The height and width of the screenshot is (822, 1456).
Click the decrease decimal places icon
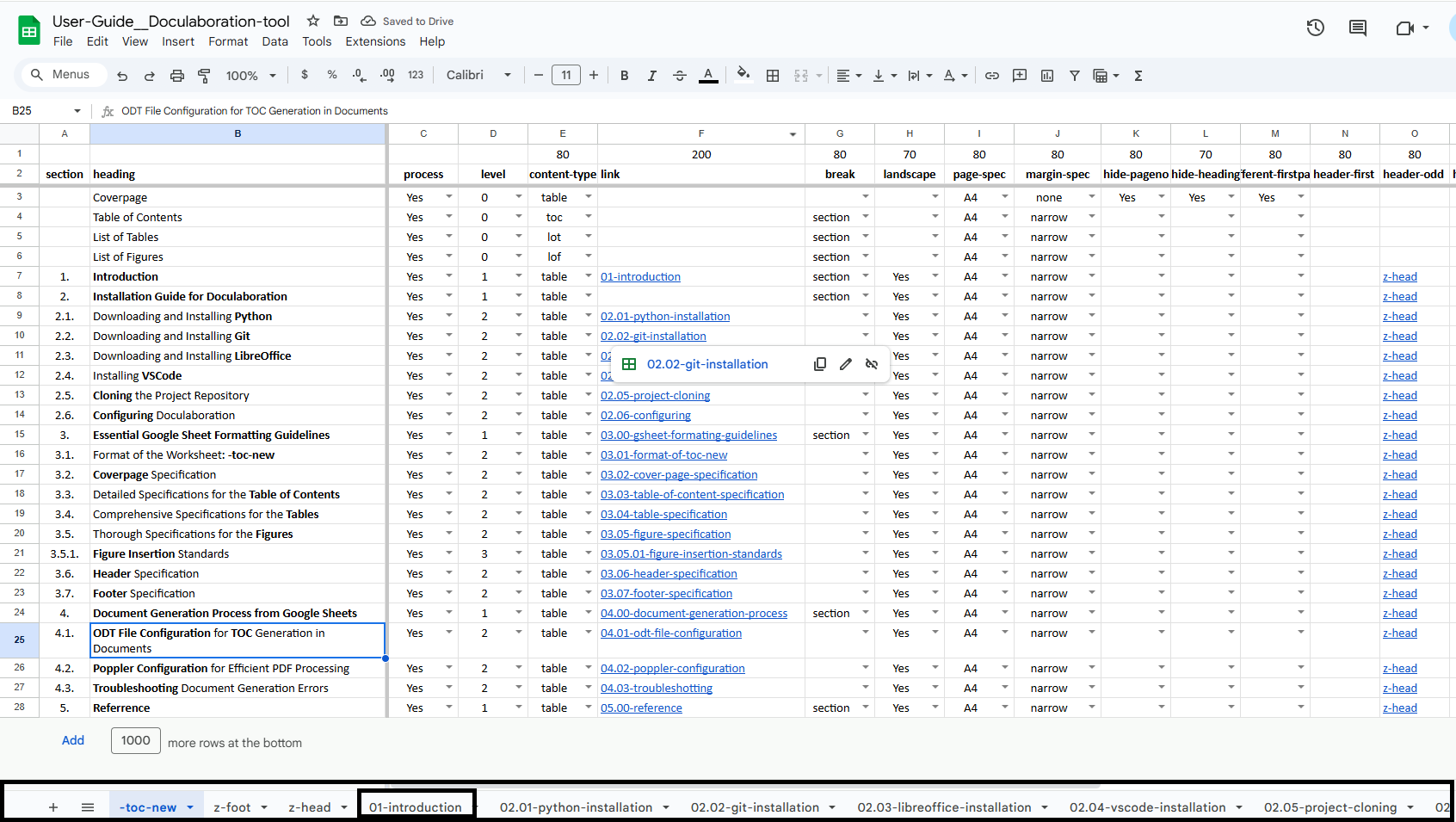[x=359, y=75]
